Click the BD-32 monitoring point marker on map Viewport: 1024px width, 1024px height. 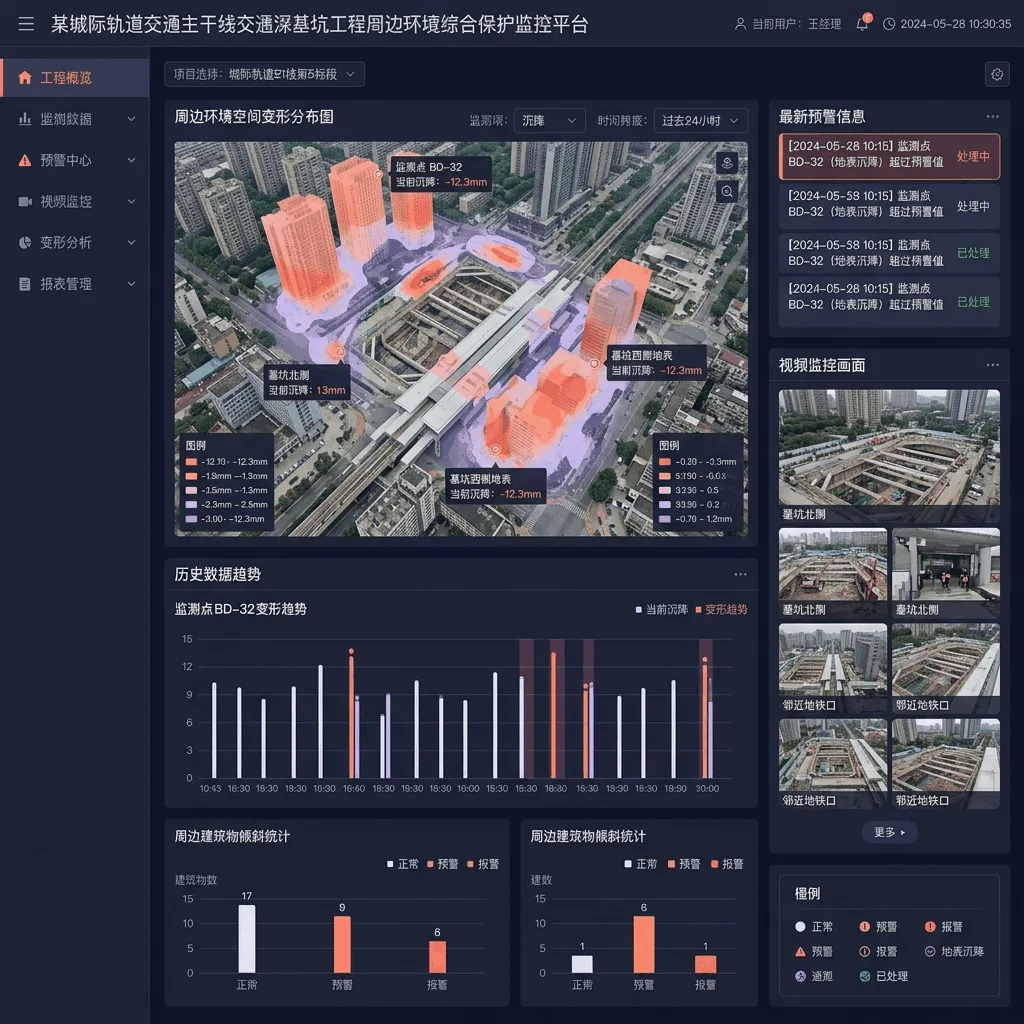378,174
